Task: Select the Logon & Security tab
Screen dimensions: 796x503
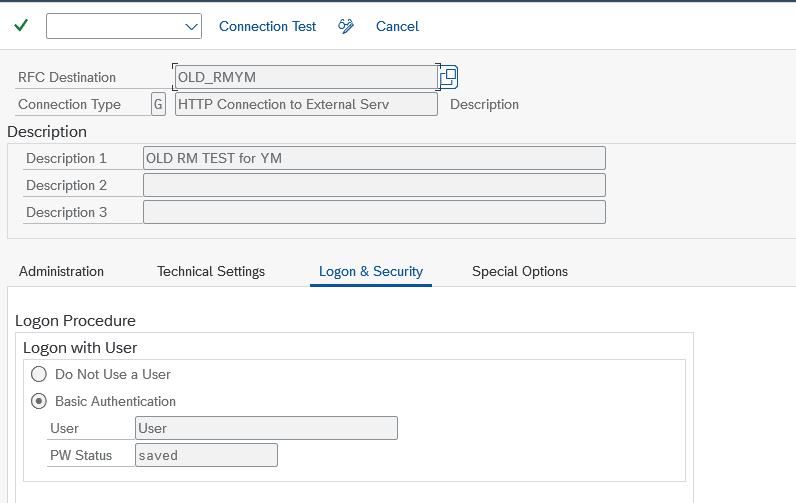Action: [371, 272]
